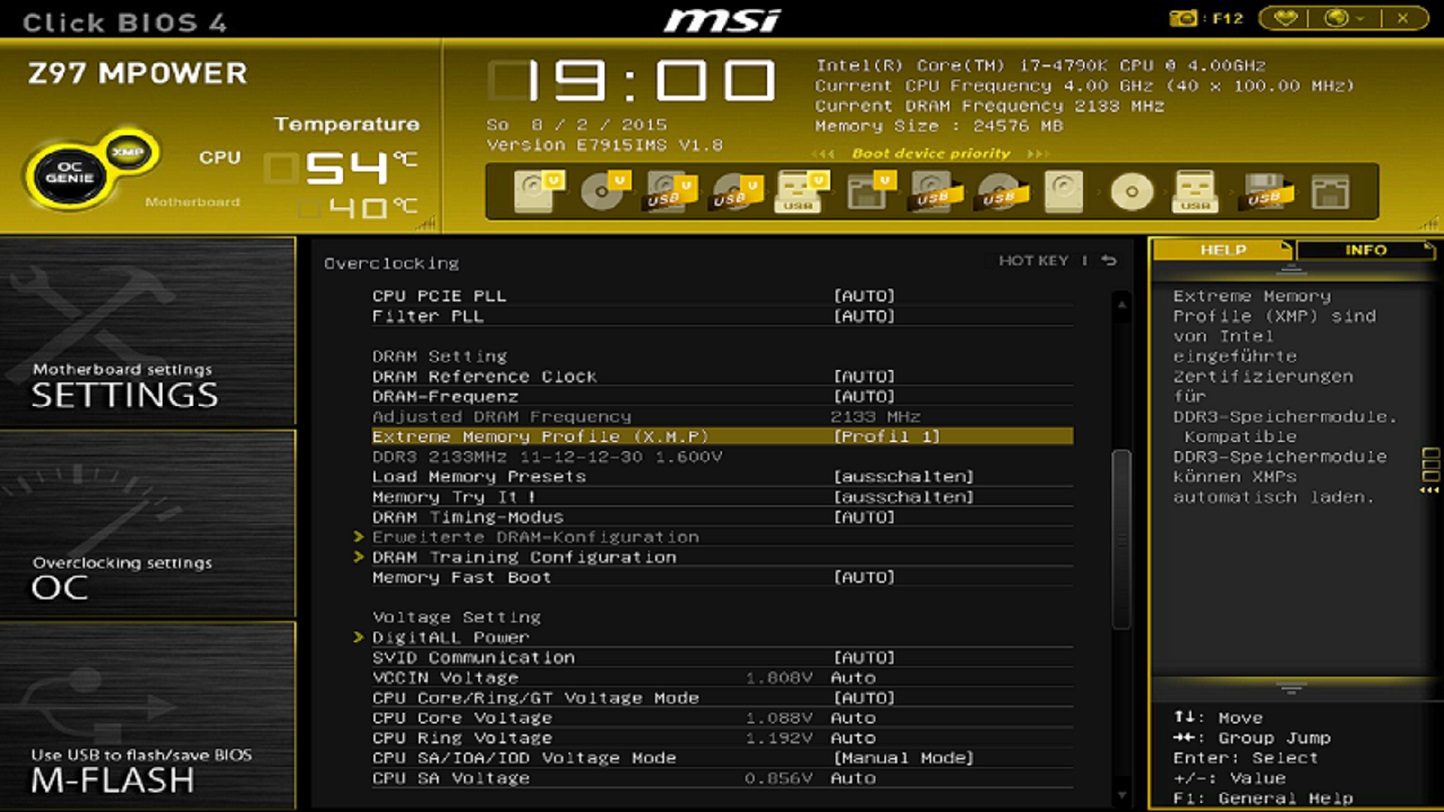Screen dimensions: 1444x812
Task: Select the legacy USB hard disk boot icon
Action: click(x=934, y=191)
